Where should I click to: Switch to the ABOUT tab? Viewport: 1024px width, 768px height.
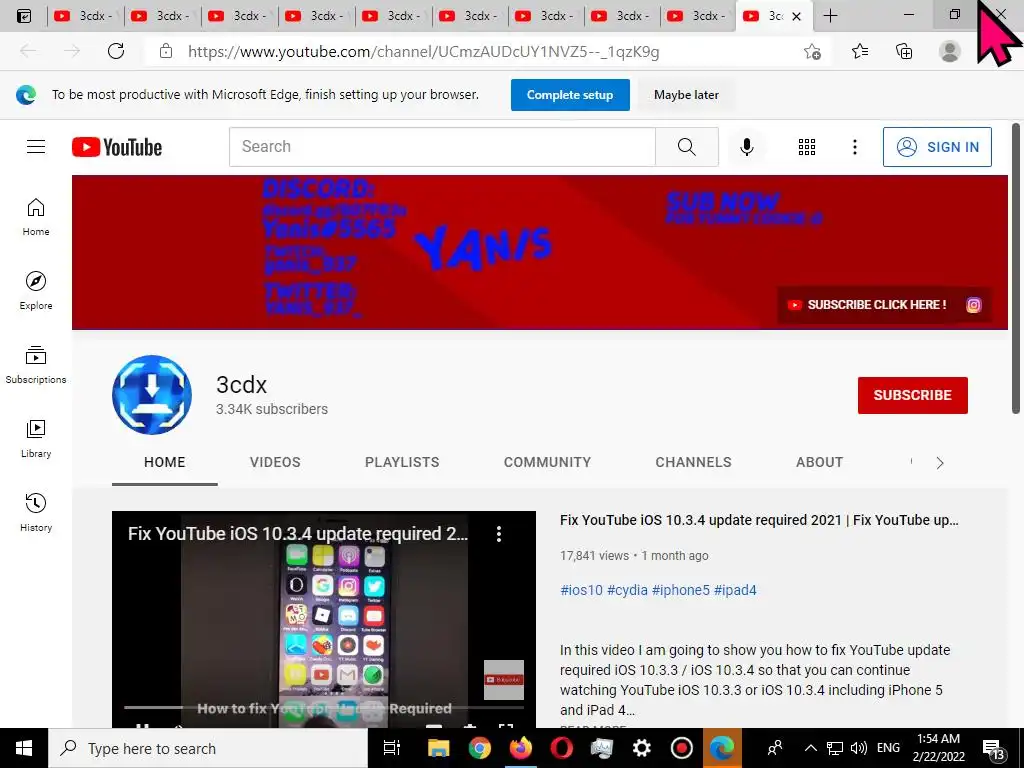click(x=820, y=462)
